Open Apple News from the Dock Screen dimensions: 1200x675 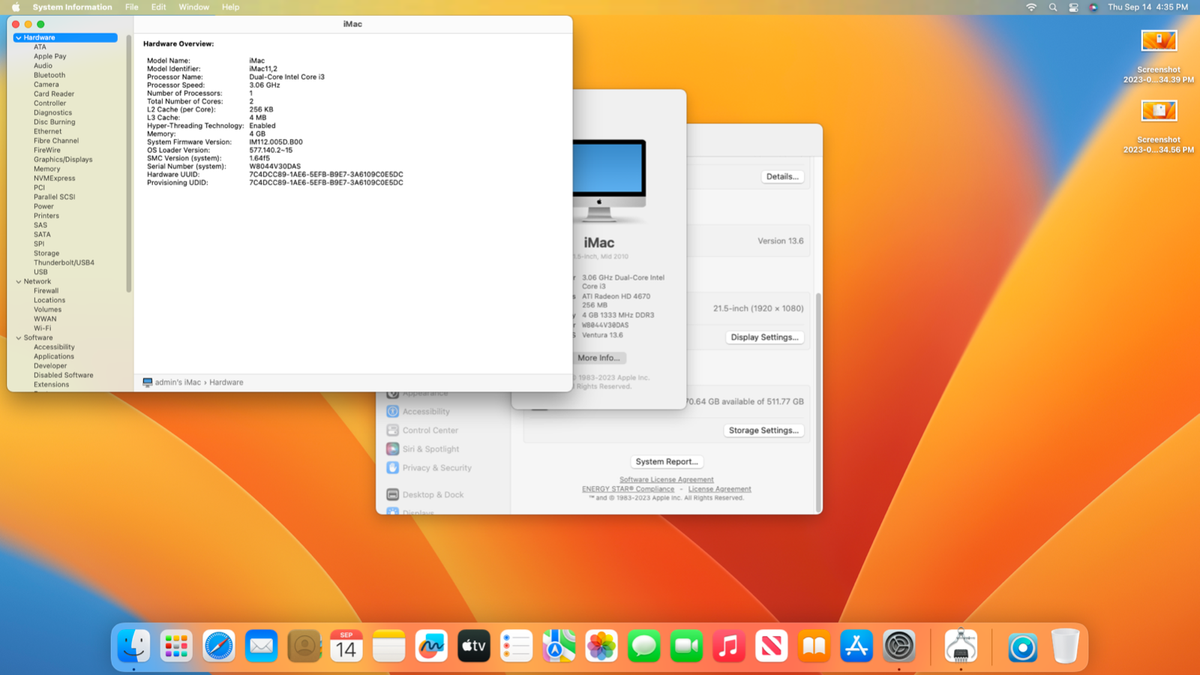771,646
